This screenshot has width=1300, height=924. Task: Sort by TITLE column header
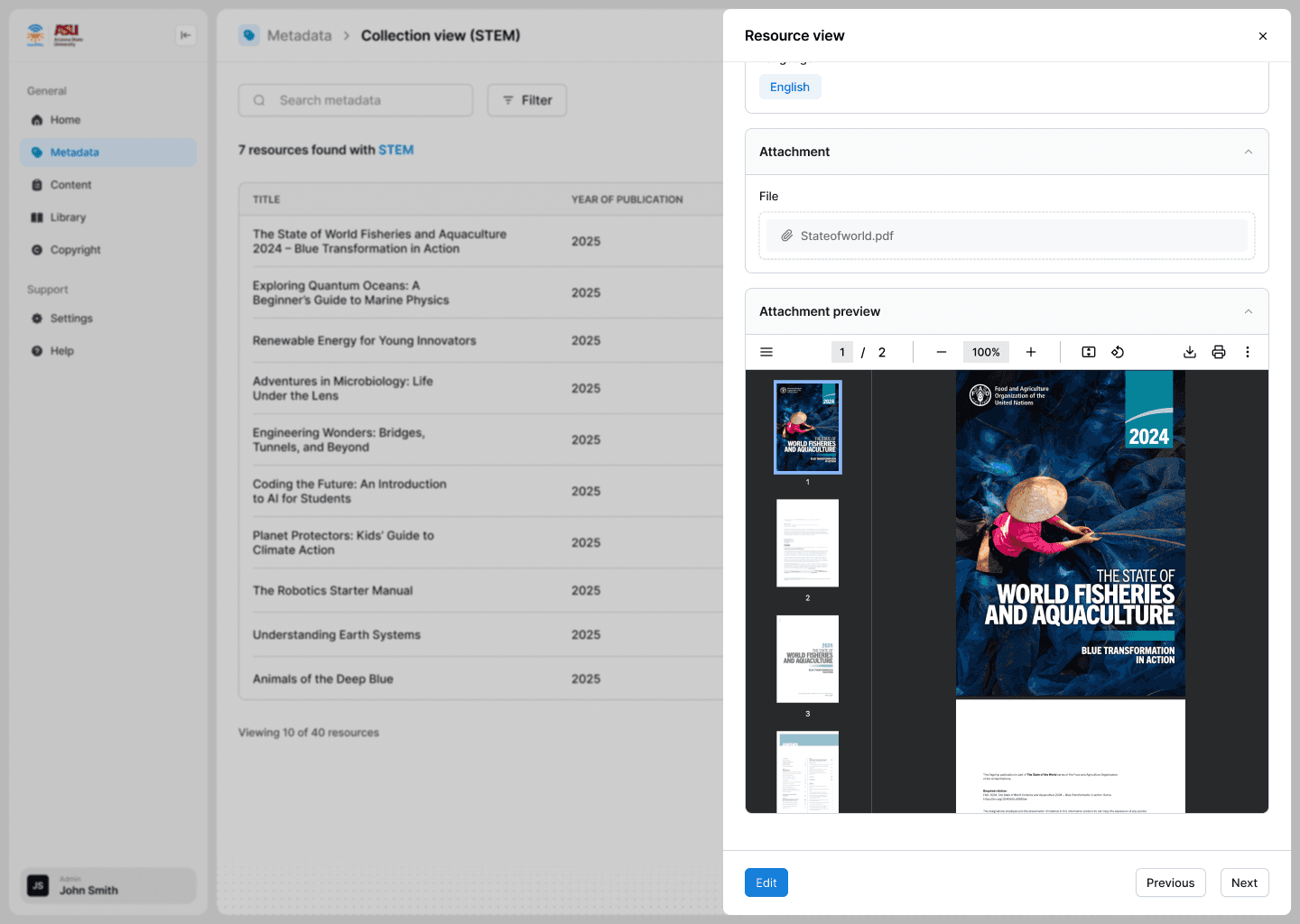pyautogui.click(x=266, y=199)
